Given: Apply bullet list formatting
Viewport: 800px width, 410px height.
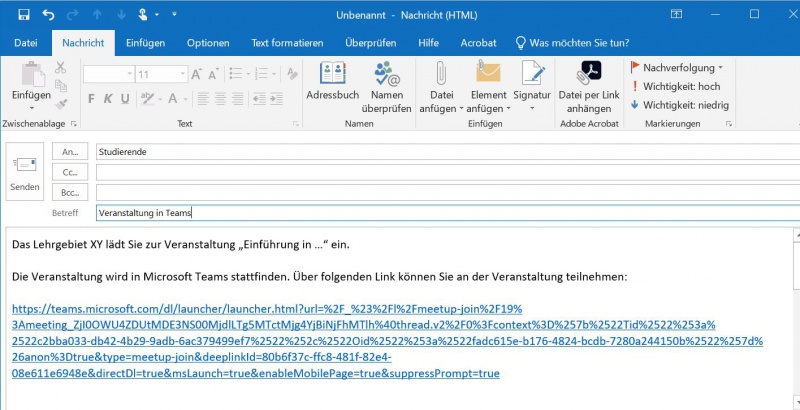Looking at the screenshot, I should pos(235,74).
